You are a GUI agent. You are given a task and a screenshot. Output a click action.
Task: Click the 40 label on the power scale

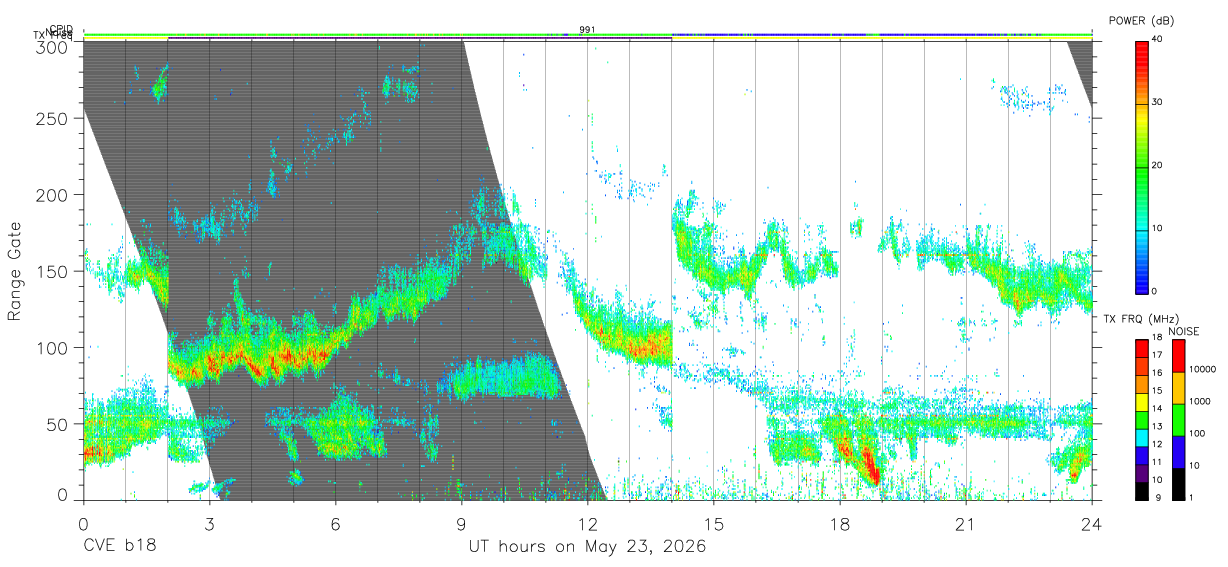1158,39
